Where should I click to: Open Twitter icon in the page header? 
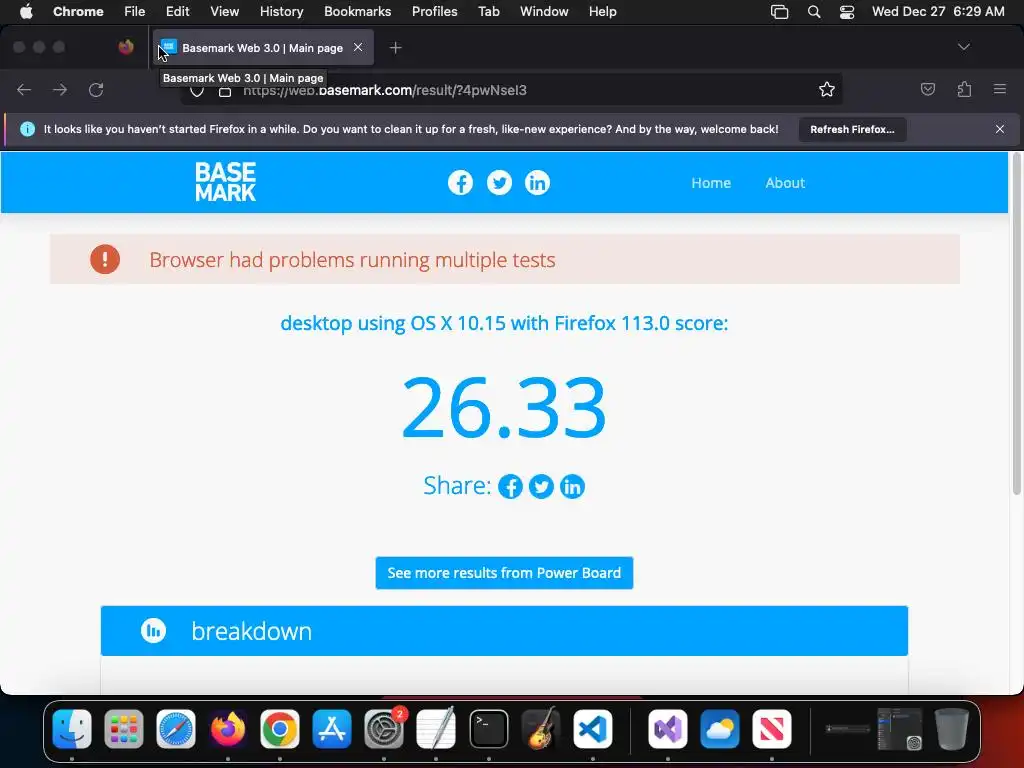pos(499,183)
